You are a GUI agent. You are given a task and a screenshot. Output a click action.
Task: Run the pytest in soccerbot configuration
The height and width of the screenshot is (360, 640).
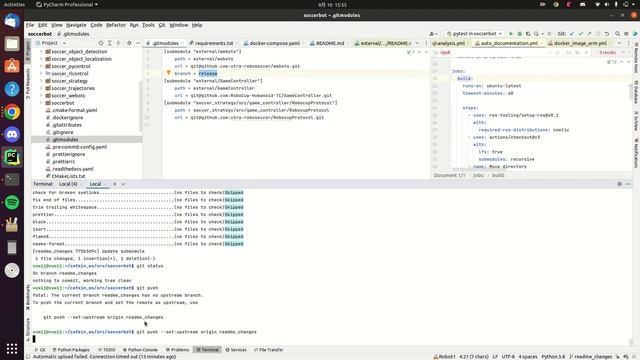point(511,34)
